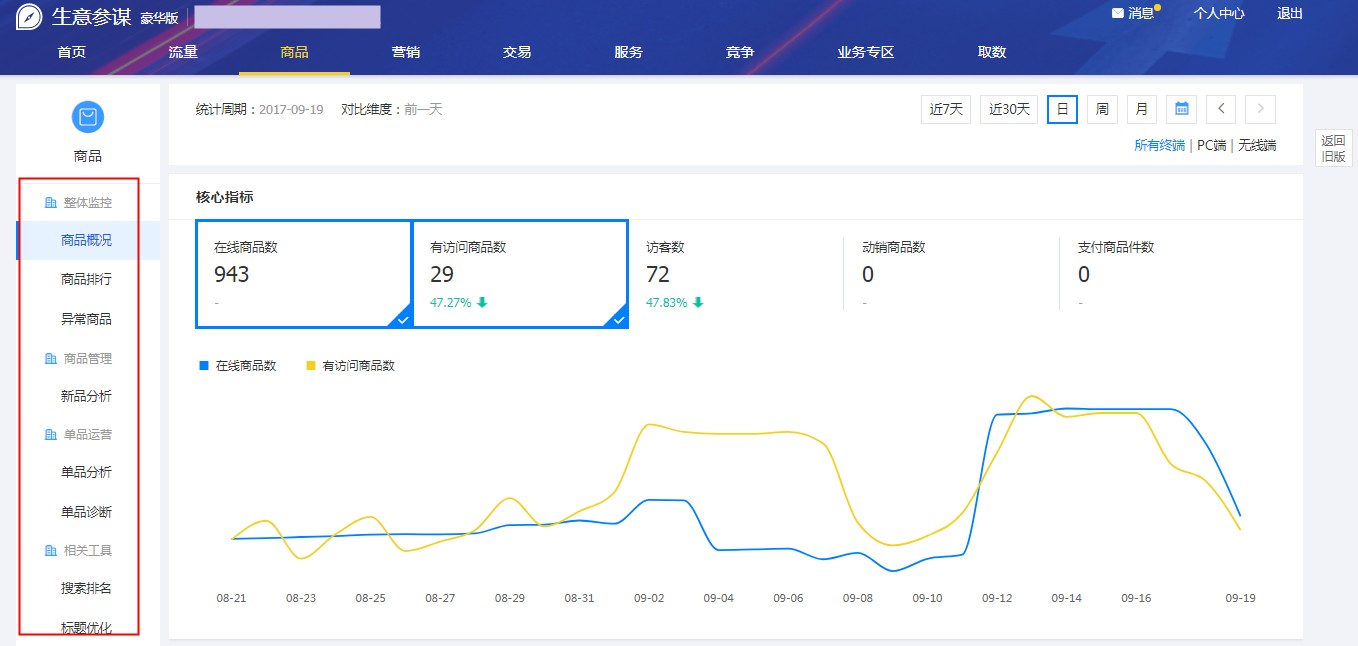Deselect the 有访问商品数 metric card
The width and height of the screenshot is (1358, 646).
520,274
